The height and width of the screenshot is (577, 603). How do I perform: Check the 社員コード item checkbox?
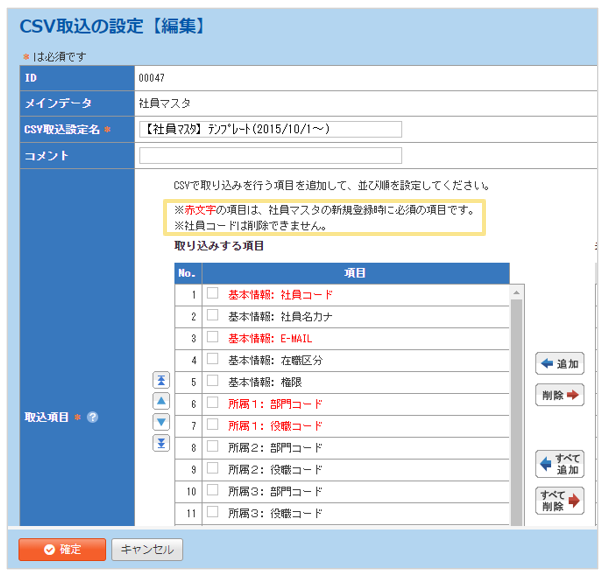[x=212, y=294]
